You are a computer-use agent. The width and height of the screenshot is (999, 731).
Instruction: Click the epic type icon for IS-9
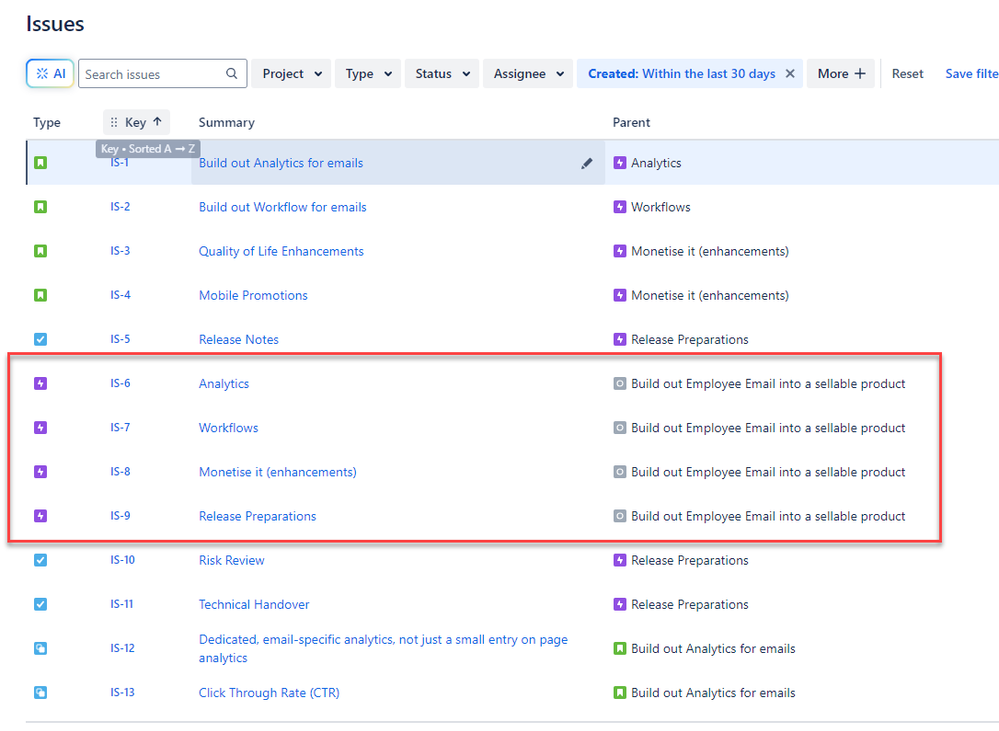[40, 516]
